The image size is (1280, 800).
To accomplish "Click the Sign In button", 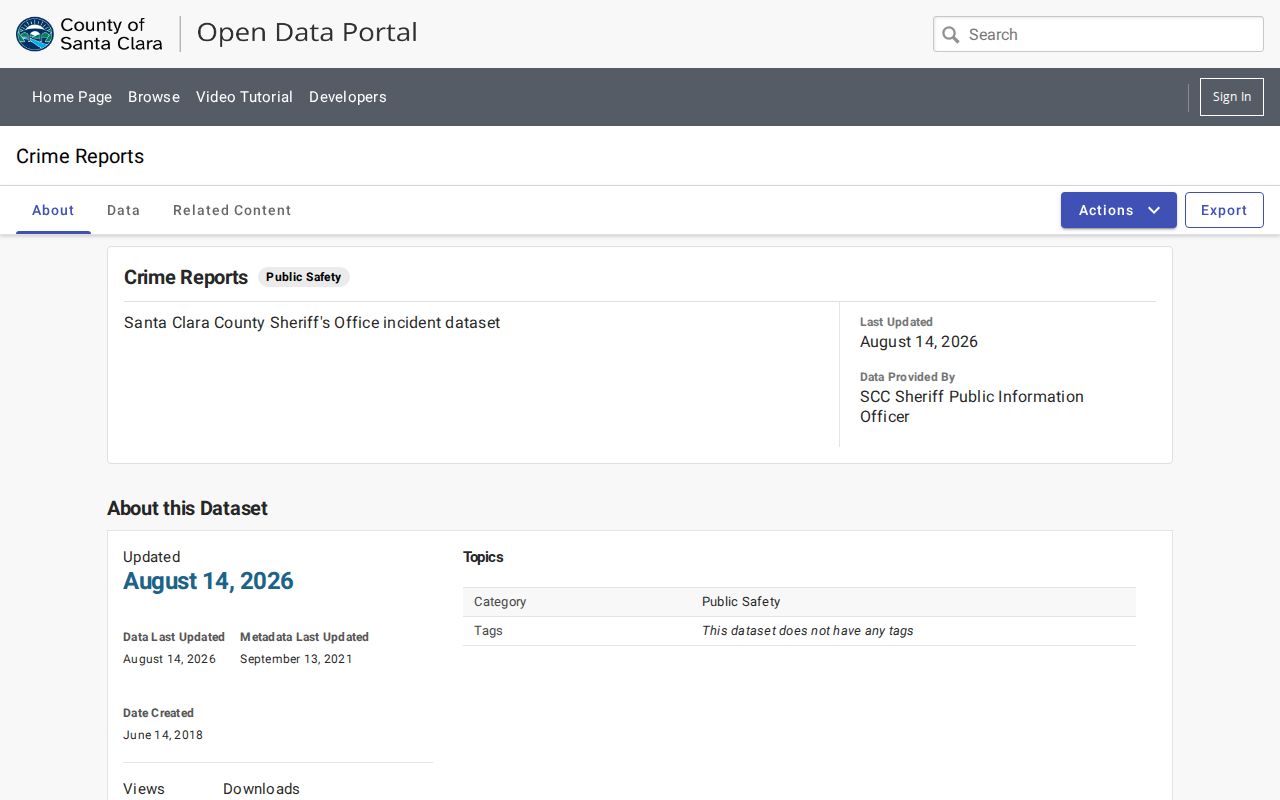I will pyautogui.click(x=1232, y=97).
